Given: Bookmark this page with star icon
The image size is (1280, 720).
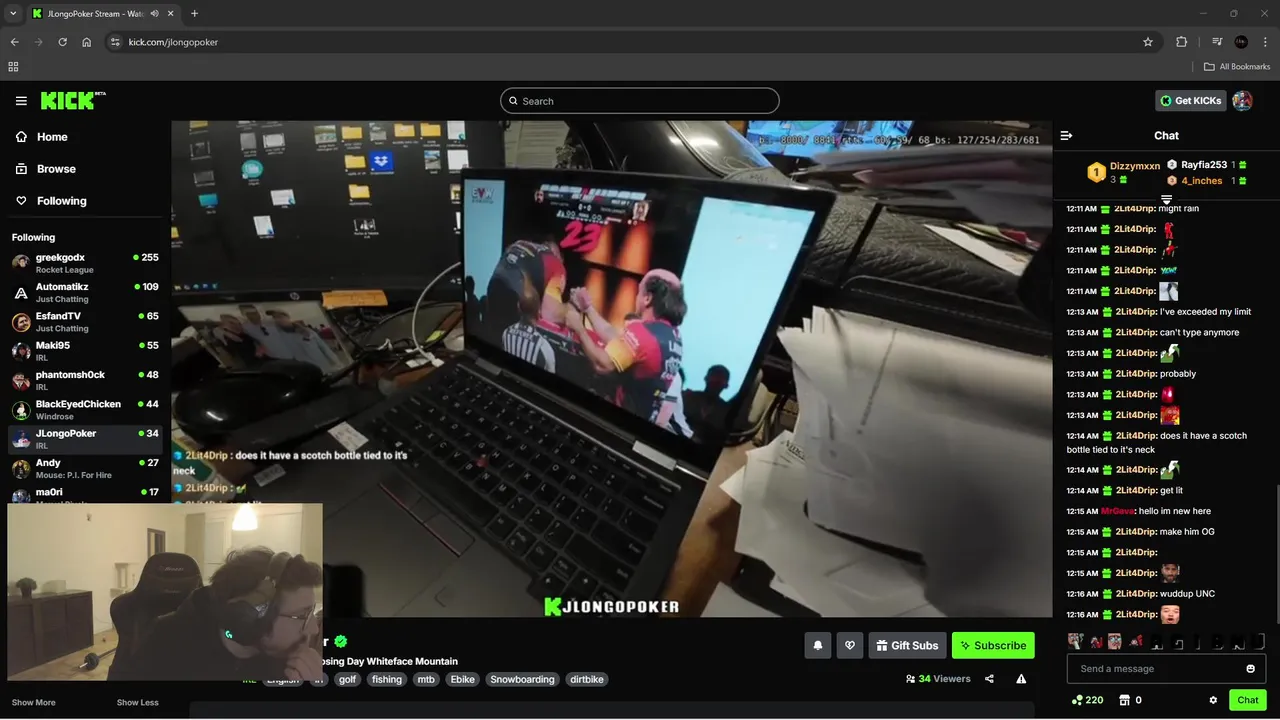Looking at the screenshot, I should pos(1148,42).
